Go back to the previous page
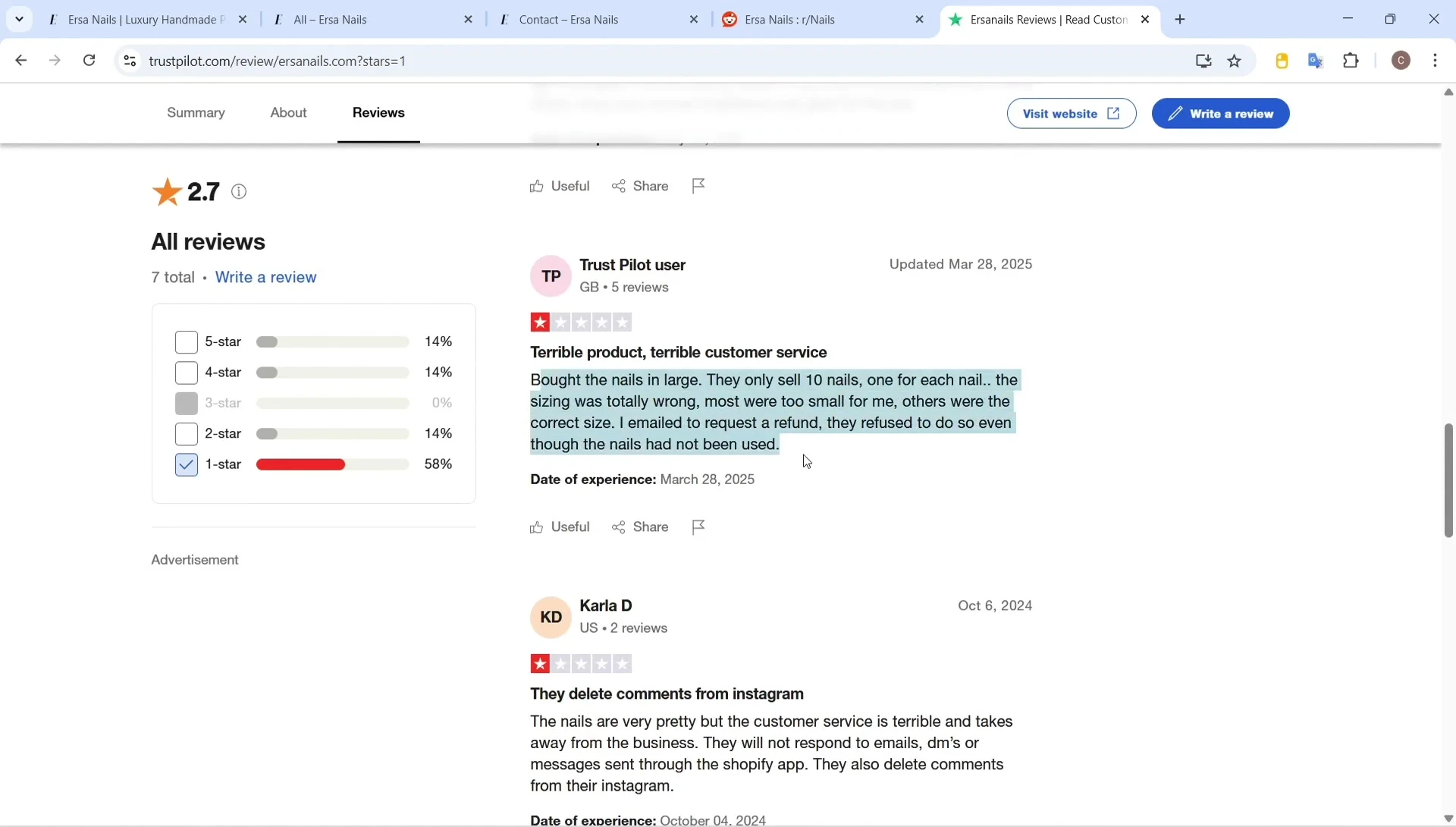Viewport: 1456px width, 827px height. click(21, 61)
